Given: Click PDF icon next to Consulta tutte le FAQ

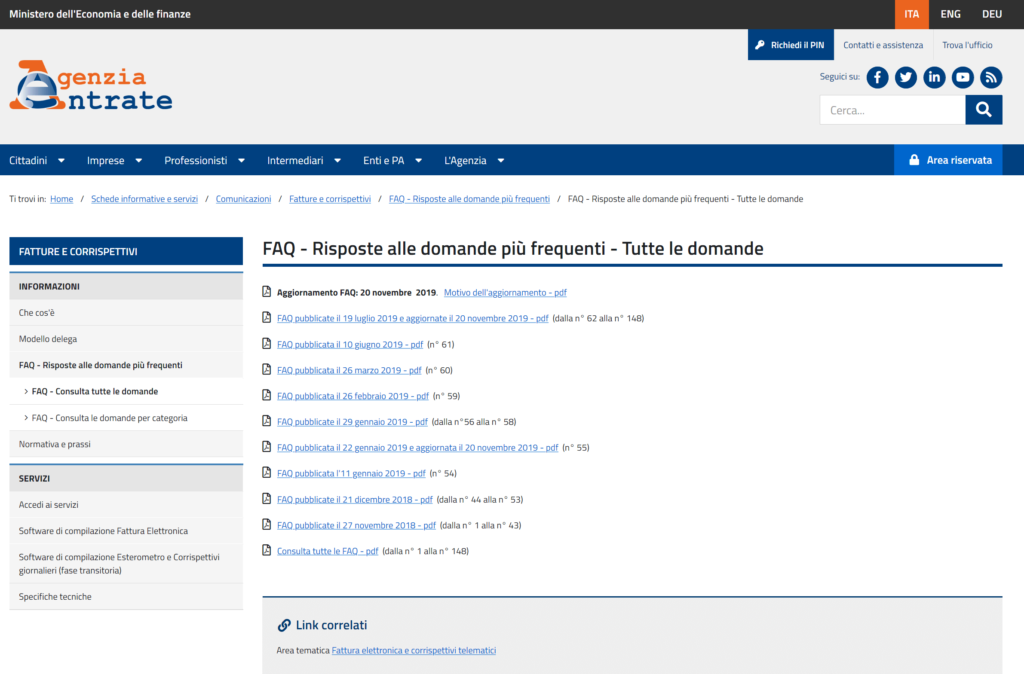Looking at the screenshot, I should [266, 550].
